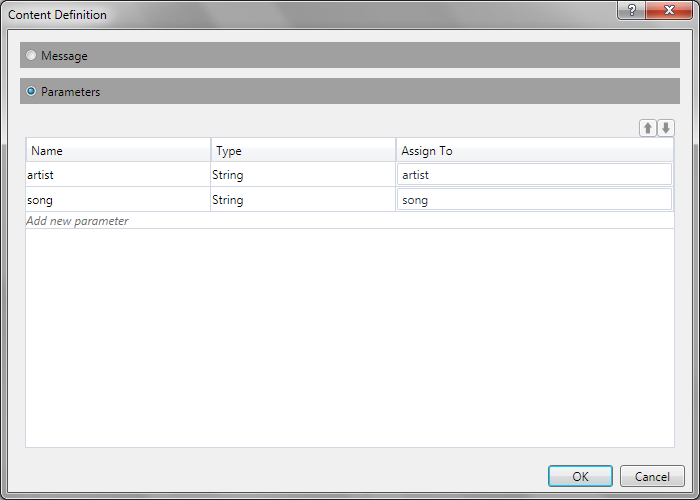Select the artist parameter name cell
The height and width of the screenshot is (500, 700).
tap(118, 175)
